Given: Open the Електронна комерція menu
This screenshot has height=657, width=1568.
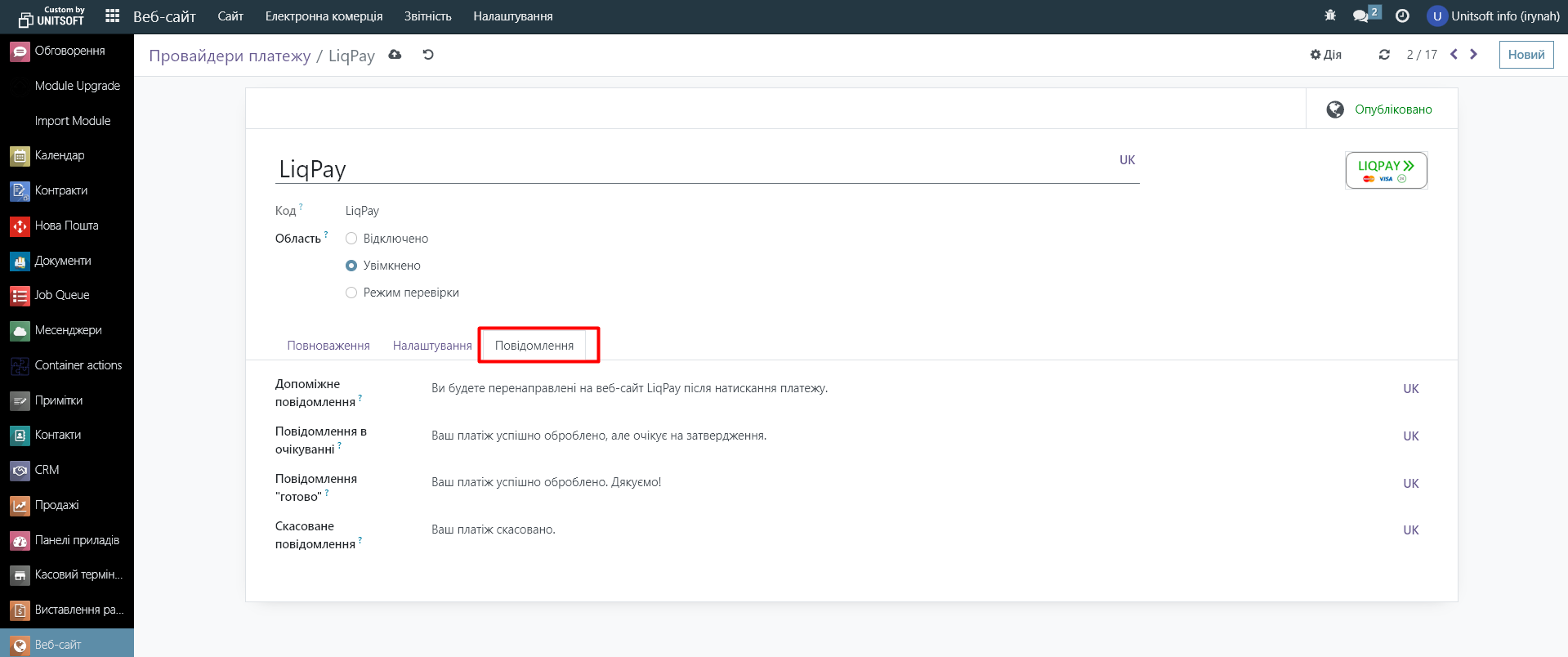Looking at the screenshot, I should point(324,16).
